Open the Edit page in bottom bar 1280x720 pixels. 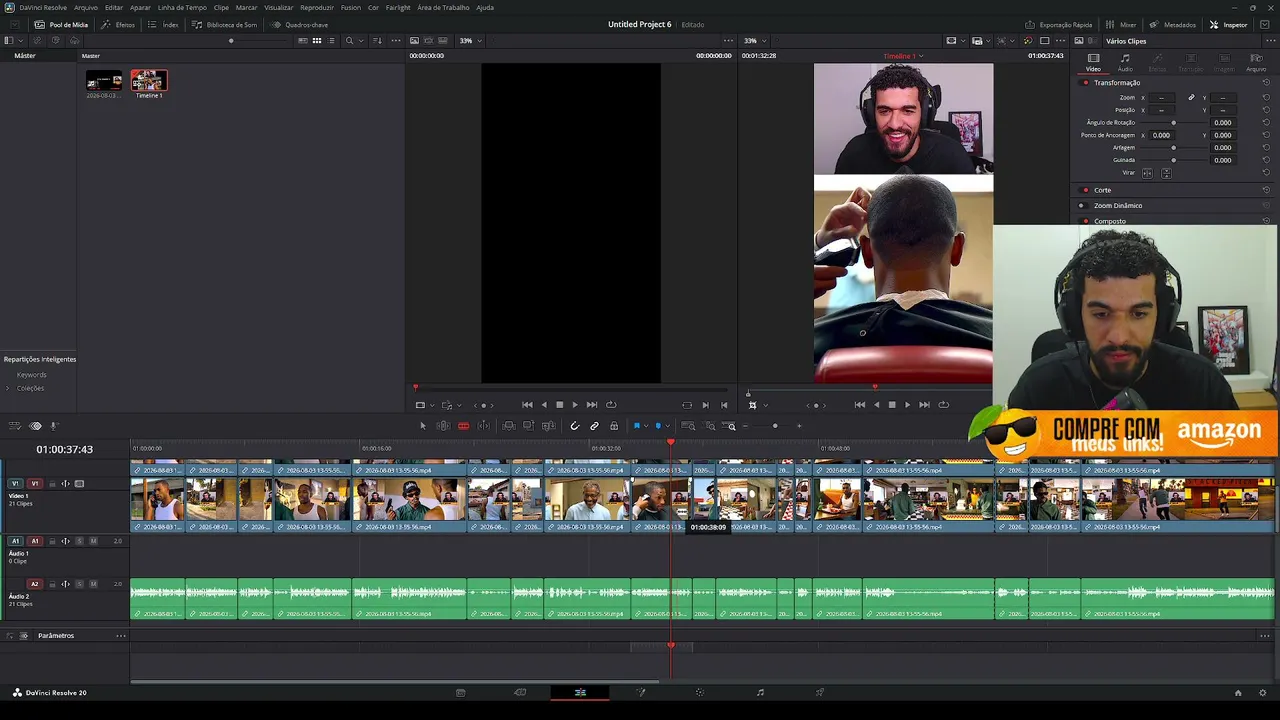pyautogui.click(x=580, y=692)
